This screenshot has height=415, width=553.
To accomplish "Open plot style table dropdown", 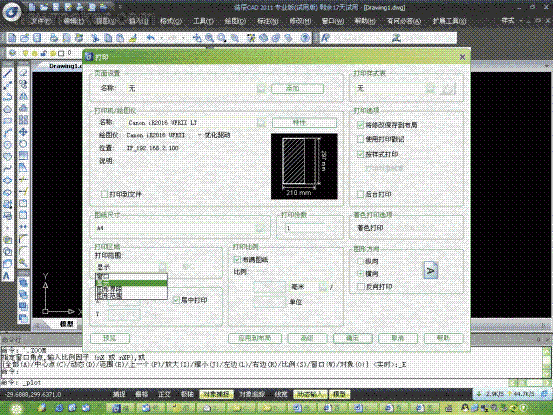I will pyautogui.click(x=430, y=88).
